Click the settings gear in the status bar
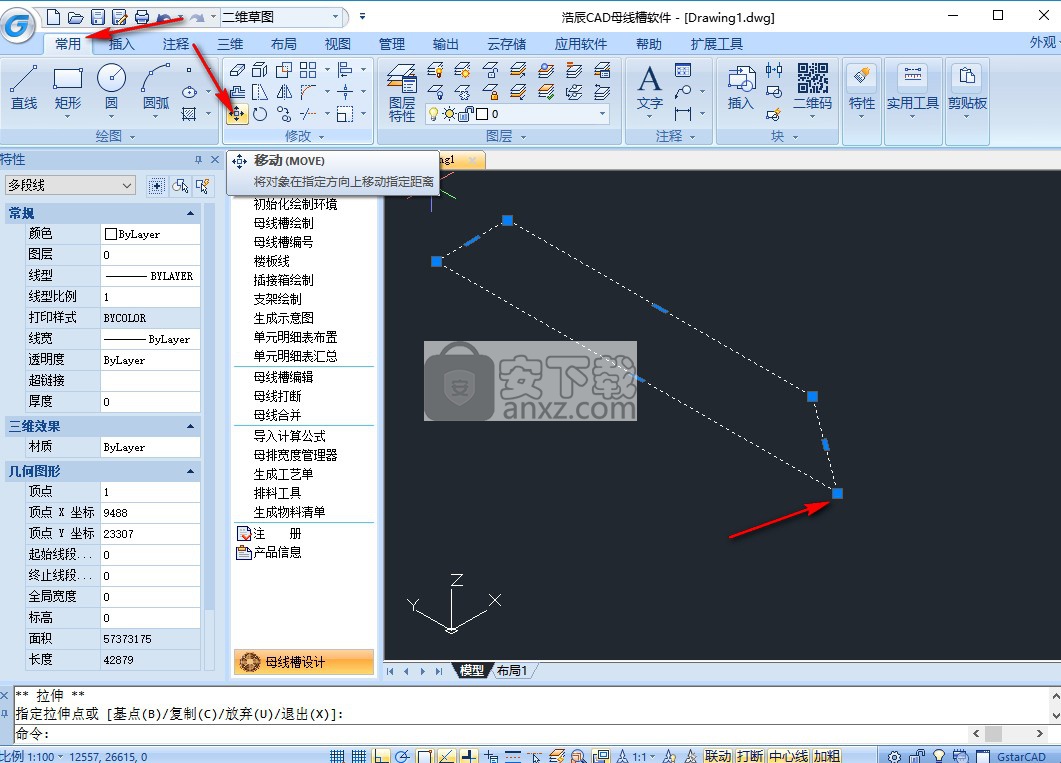This screenshot has height=763, width=1061. pos(895,756)
